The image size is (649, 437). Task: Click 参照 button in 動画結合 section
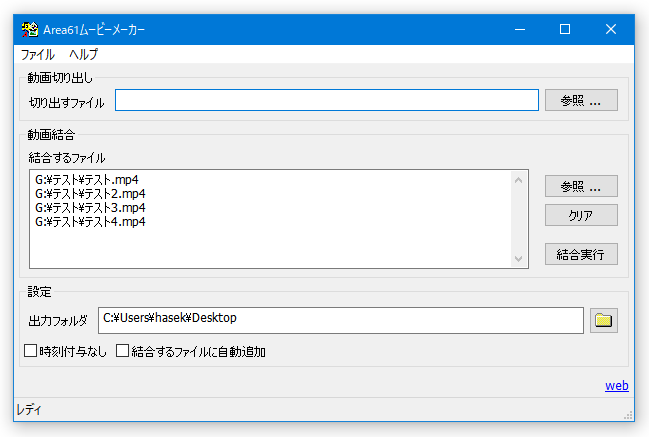coord(581,186)
